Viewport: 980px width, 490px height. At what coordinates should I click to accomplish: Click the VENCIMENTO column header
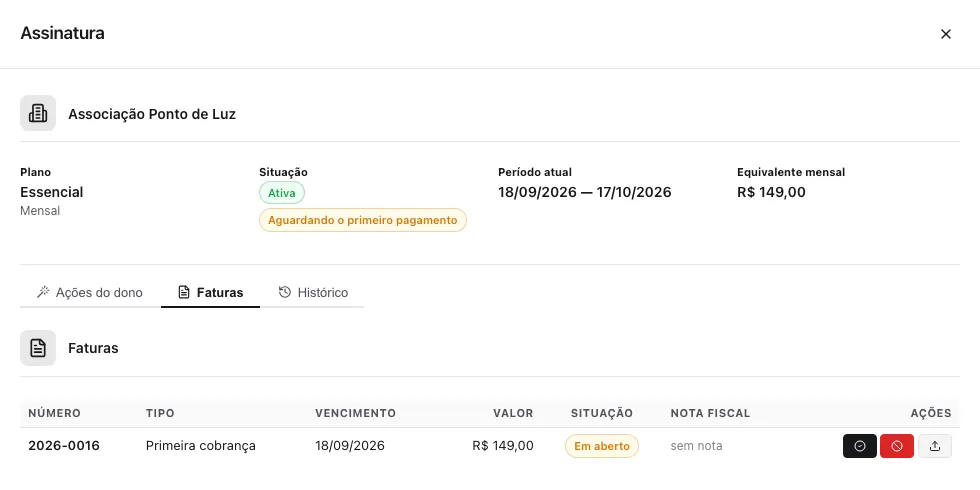click(356, 413)
